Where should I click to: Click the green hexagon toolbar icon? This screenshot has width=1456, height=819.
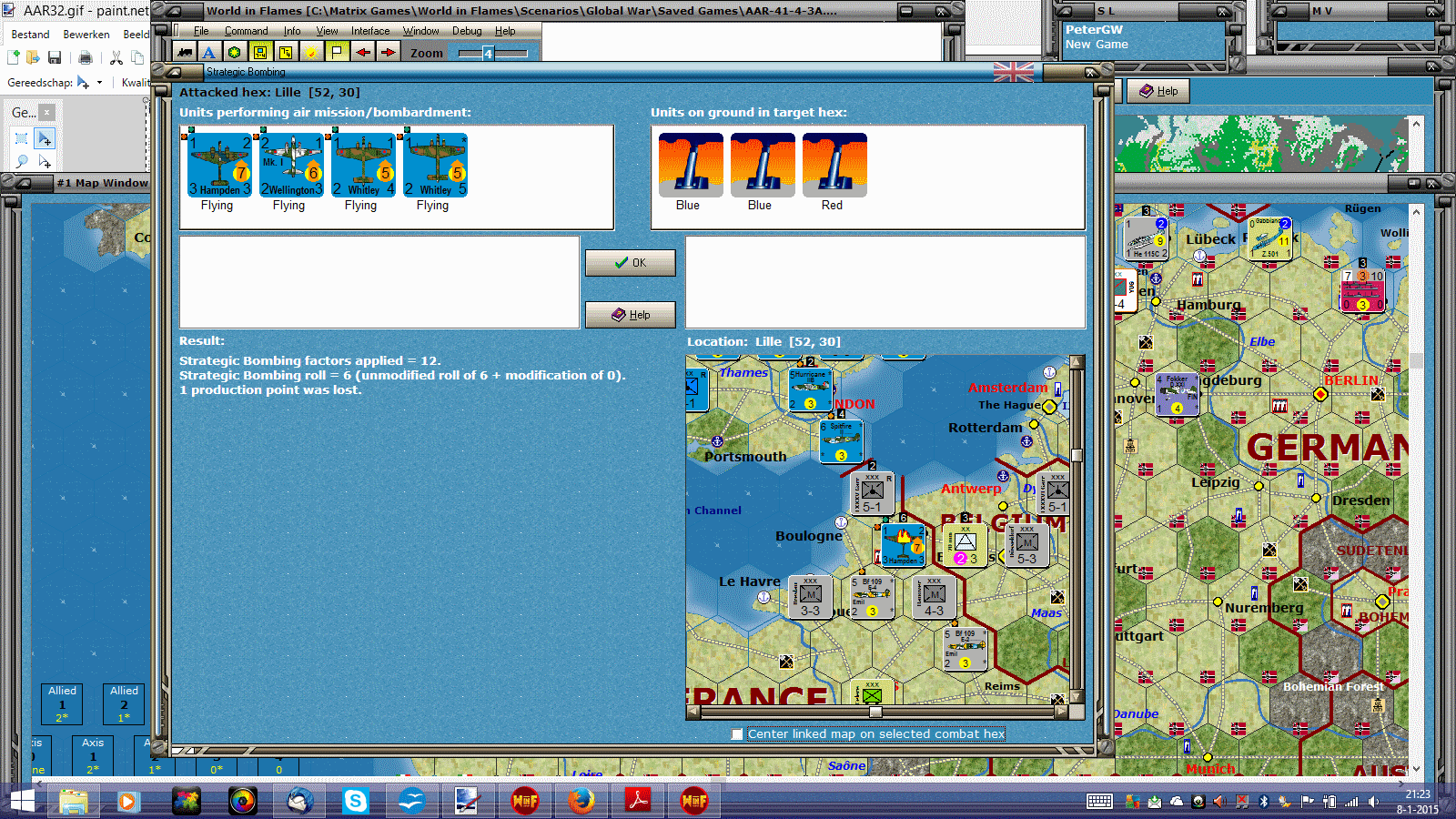pyautogui.click(x=235, y=53)
